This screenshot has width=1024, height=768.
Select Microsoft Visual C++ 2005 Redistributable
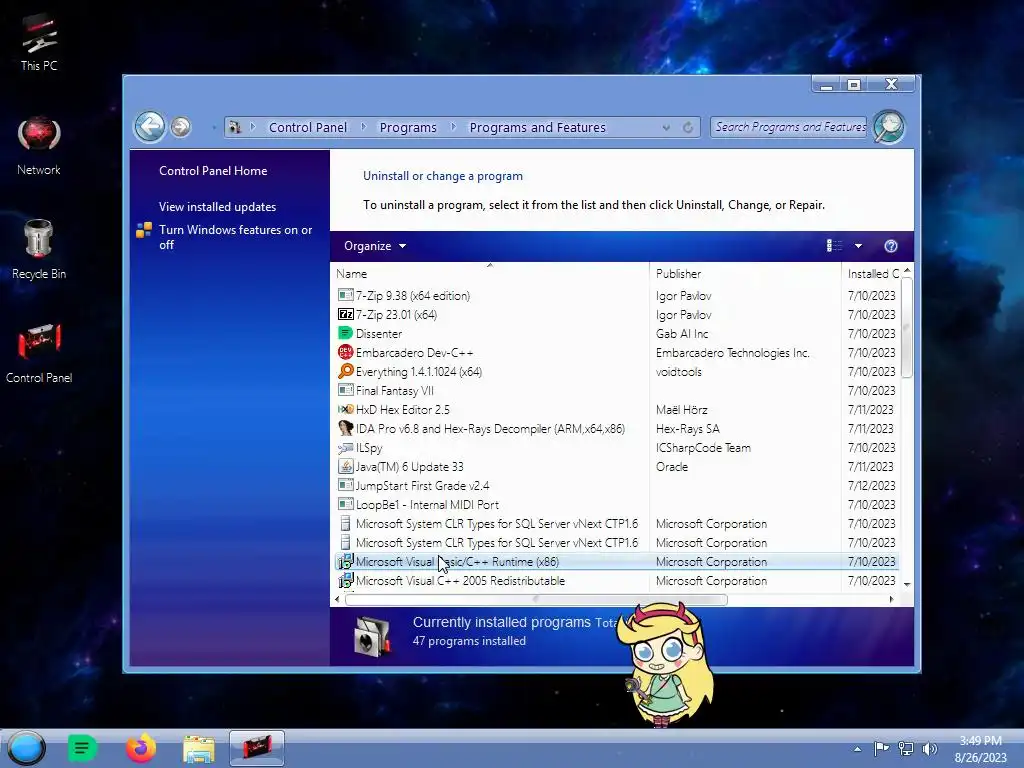(x=616, y=581)
